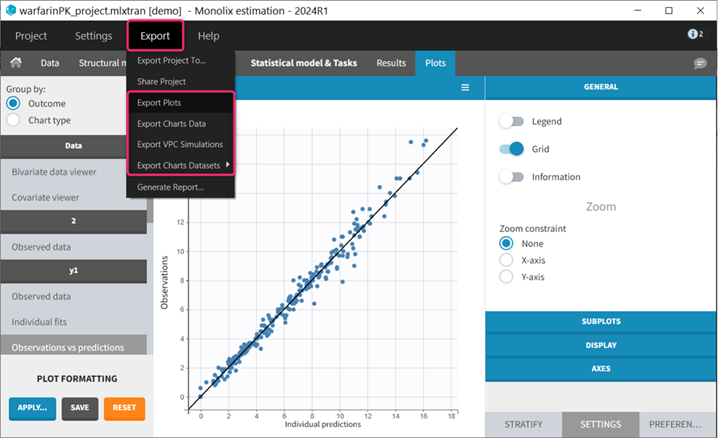Enable the Legend toggle

[x=512, y=121]
